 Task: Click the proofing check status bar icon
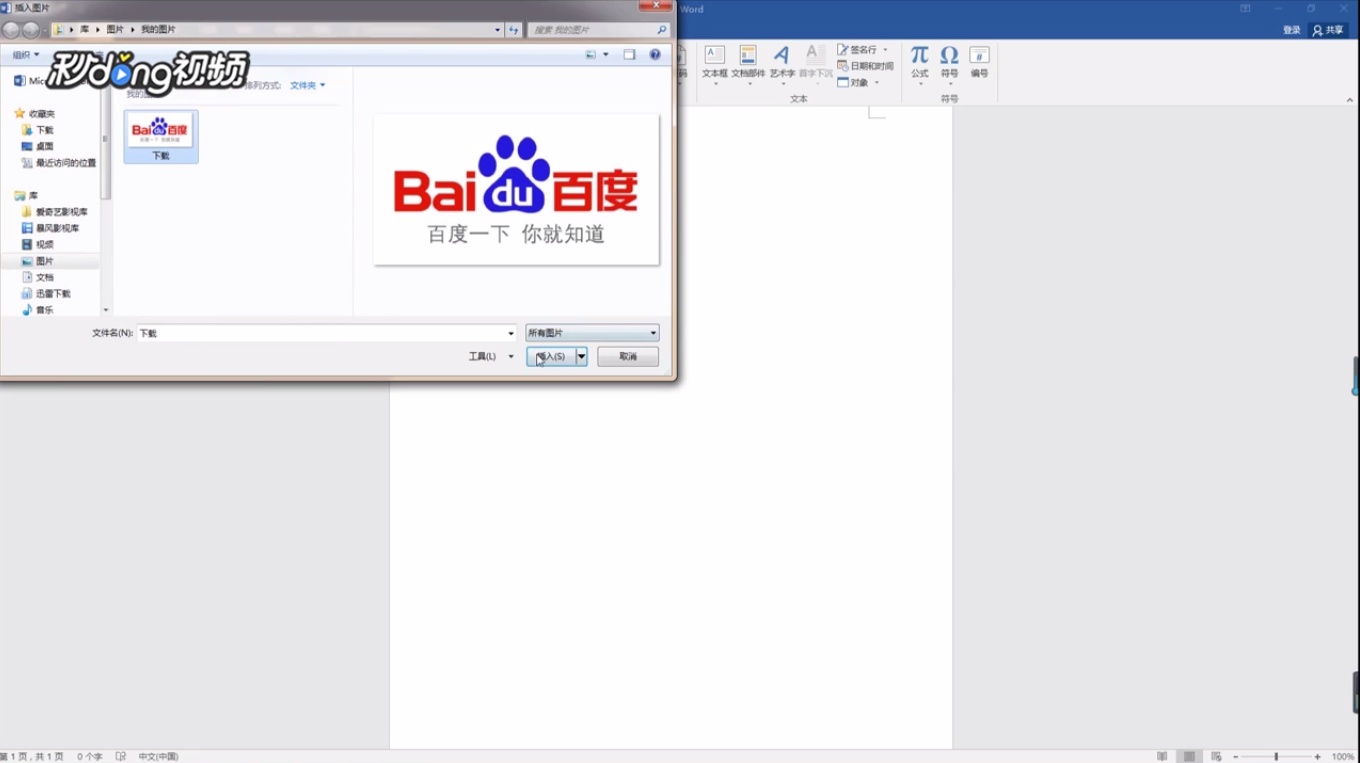pyautogui.click(x=121, y=756)
